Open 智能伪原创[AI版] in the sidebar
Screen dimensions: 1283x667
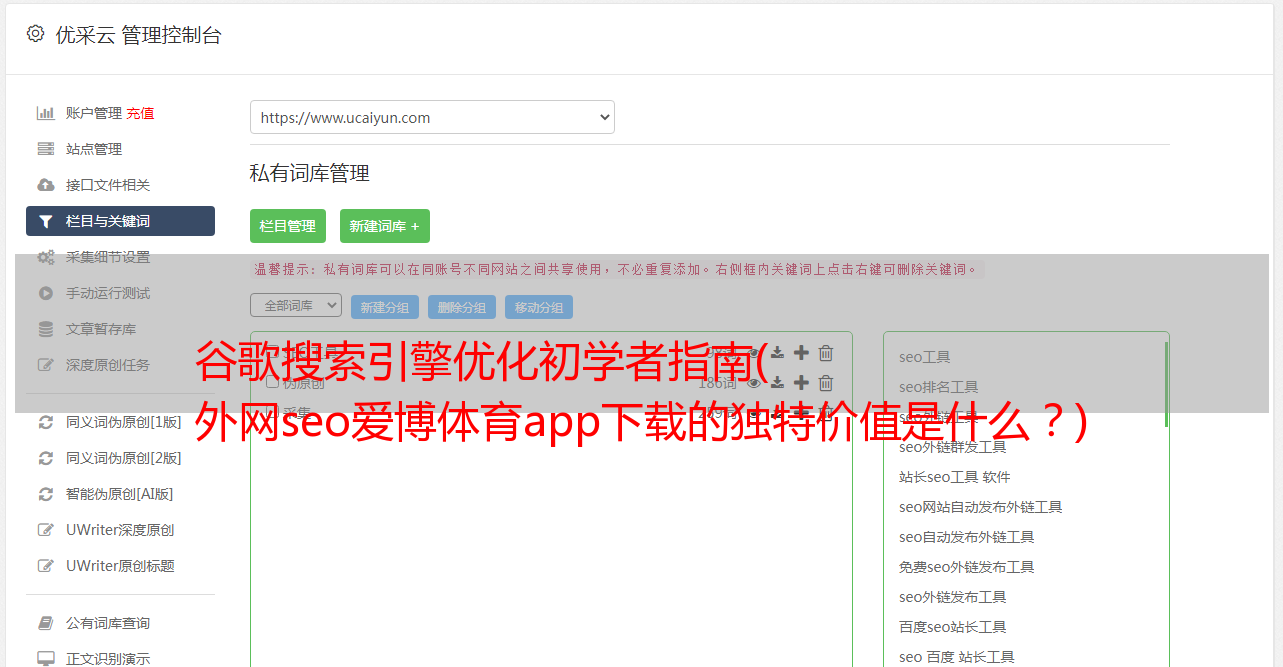tap(120, 494)
